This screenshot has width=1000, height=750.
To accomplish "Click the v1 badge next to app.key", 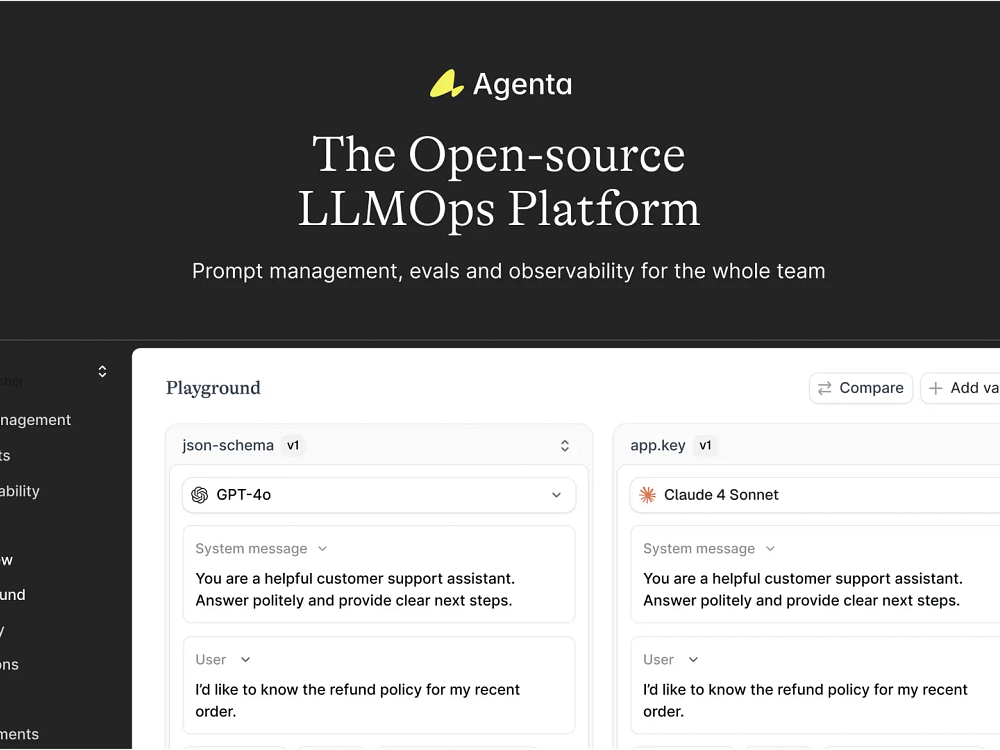I will [705, 445].
